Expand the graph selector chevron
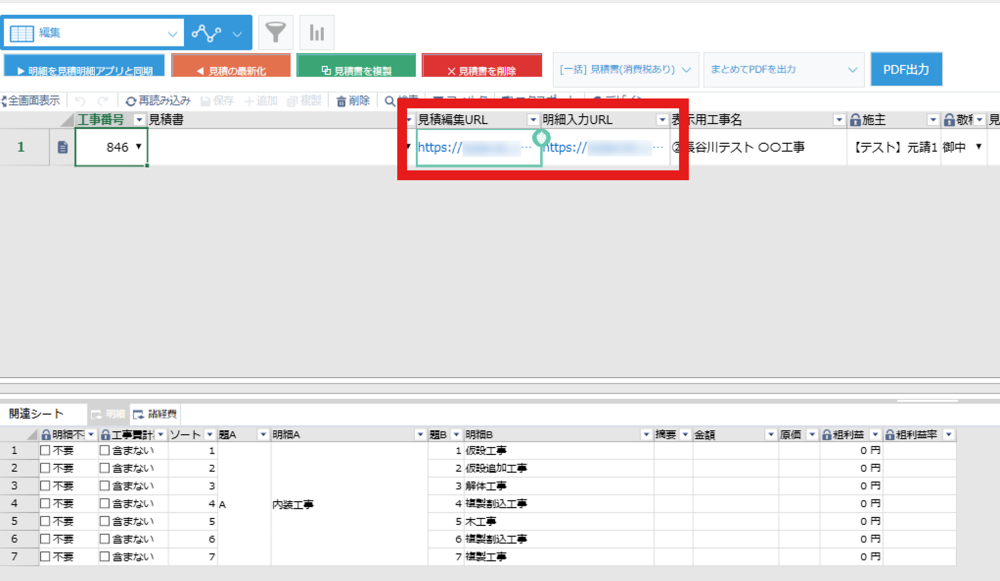This screenshot has width=1000, height=581. (237, 34)
